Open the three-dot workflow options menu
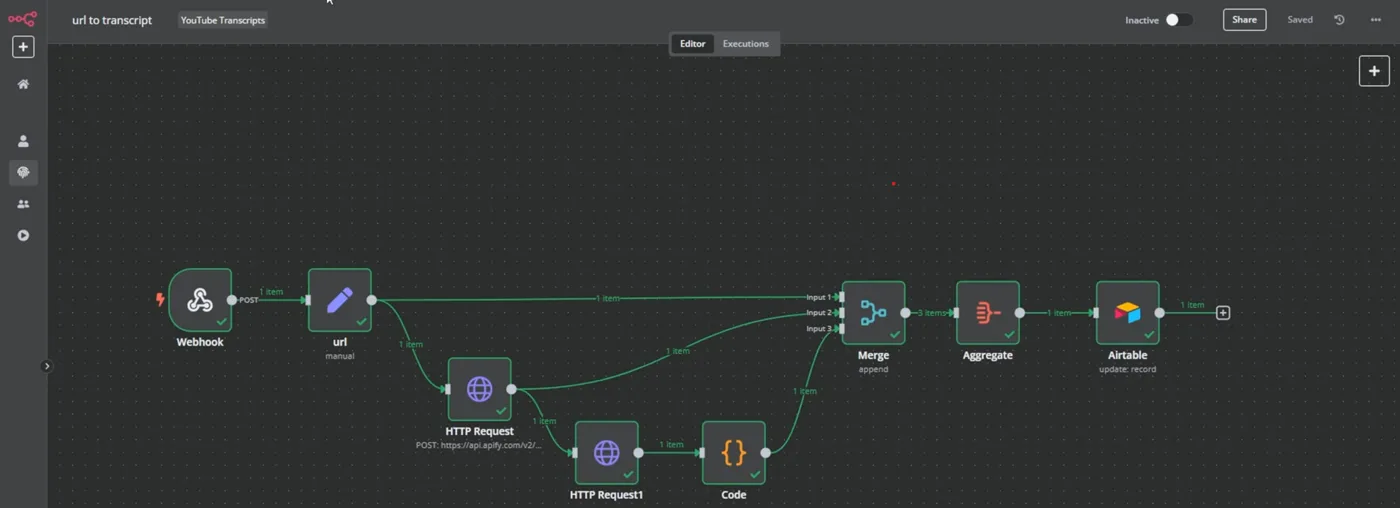Screen dimensions: 1400x508 click(1375, 20)
